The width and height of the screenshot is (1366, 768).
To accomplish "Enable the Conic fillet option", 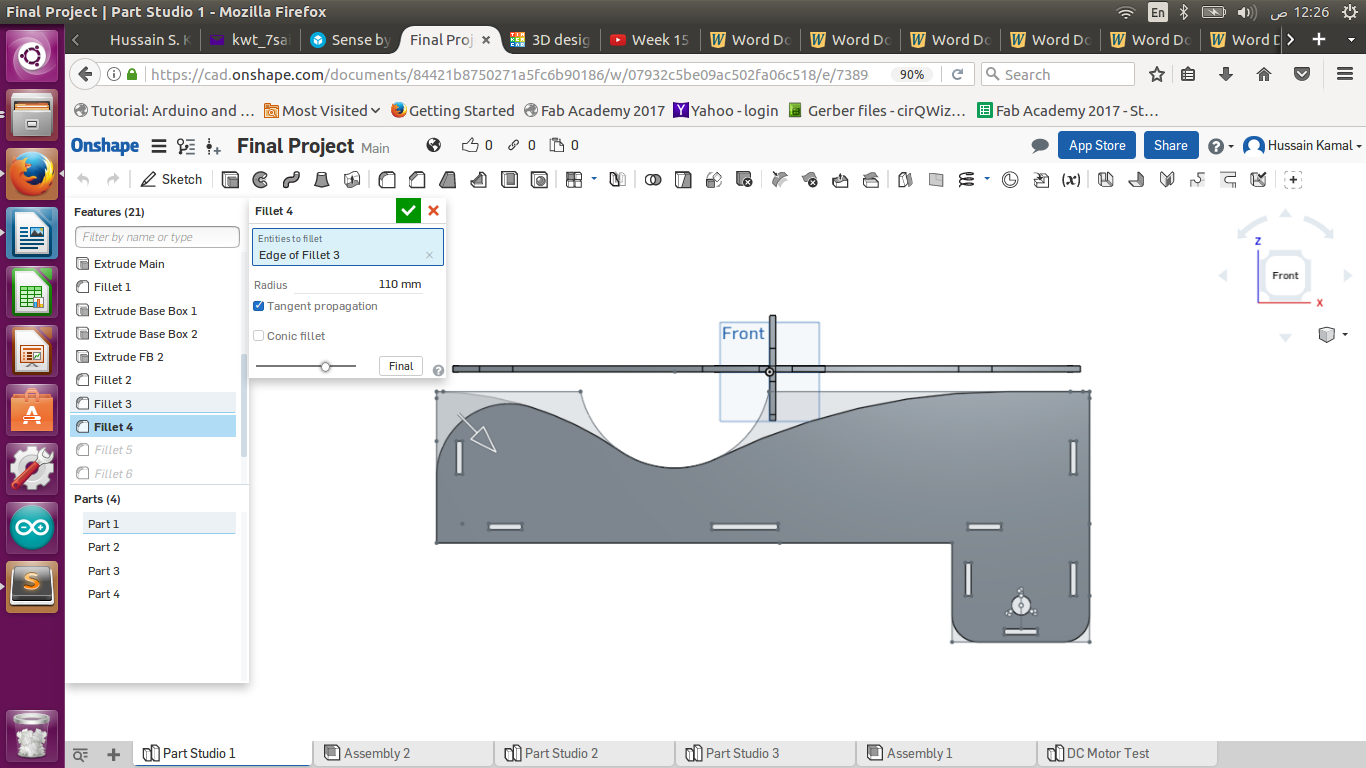I will click(259, 336).
